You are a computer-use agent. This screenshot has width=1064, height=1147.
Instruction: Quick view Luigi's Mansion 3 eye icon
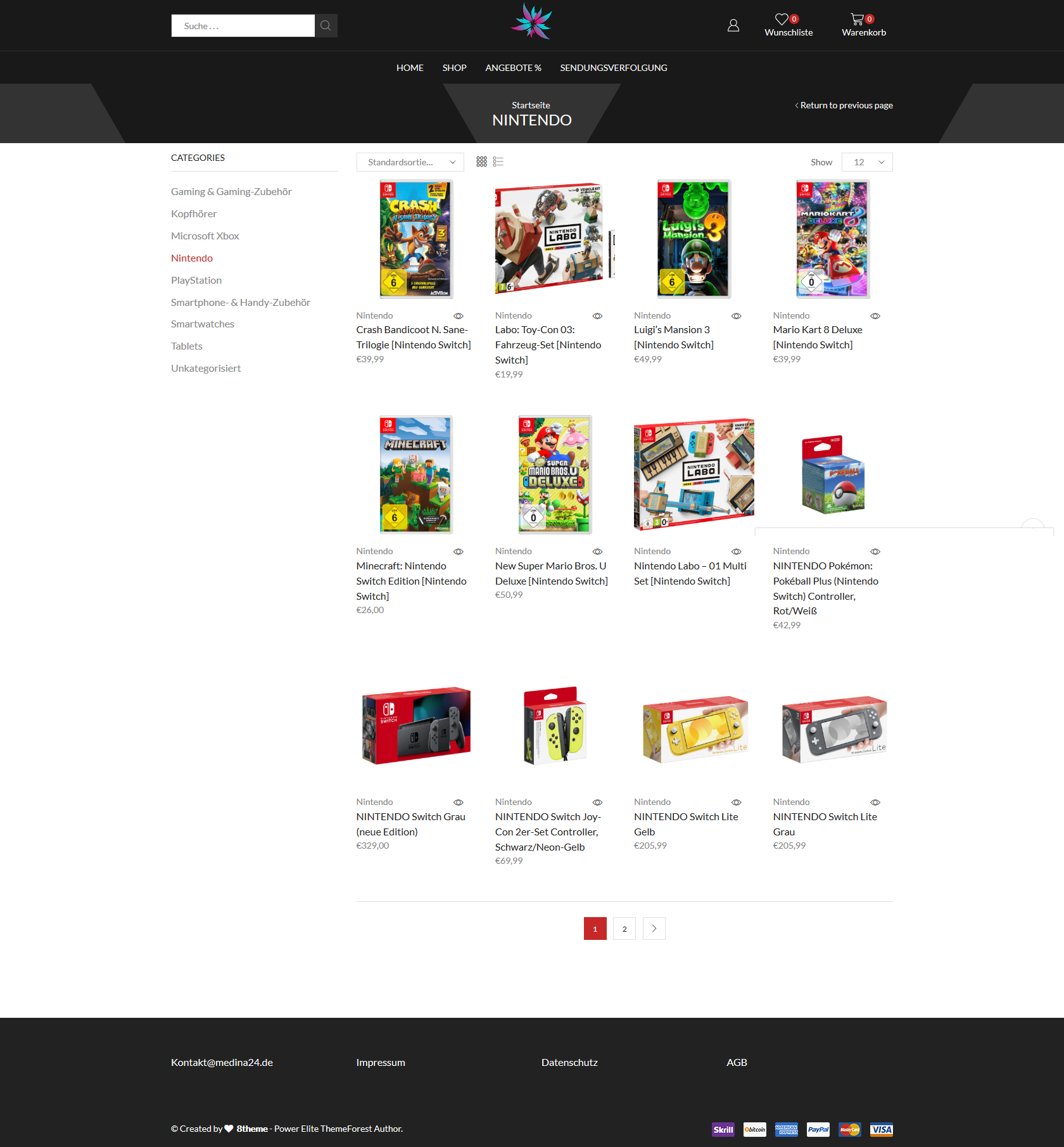click(737, 315)
